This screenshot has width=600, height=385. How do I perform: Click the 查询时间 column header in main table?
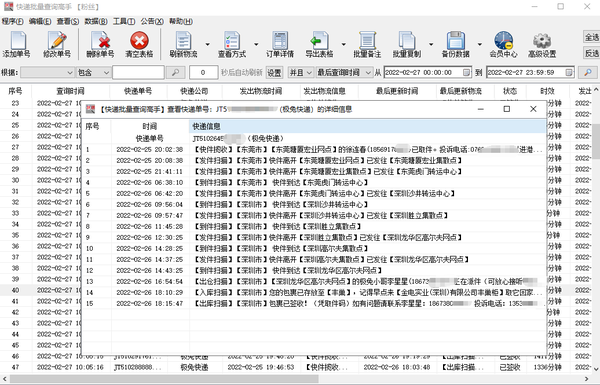(x=70, y=91)
